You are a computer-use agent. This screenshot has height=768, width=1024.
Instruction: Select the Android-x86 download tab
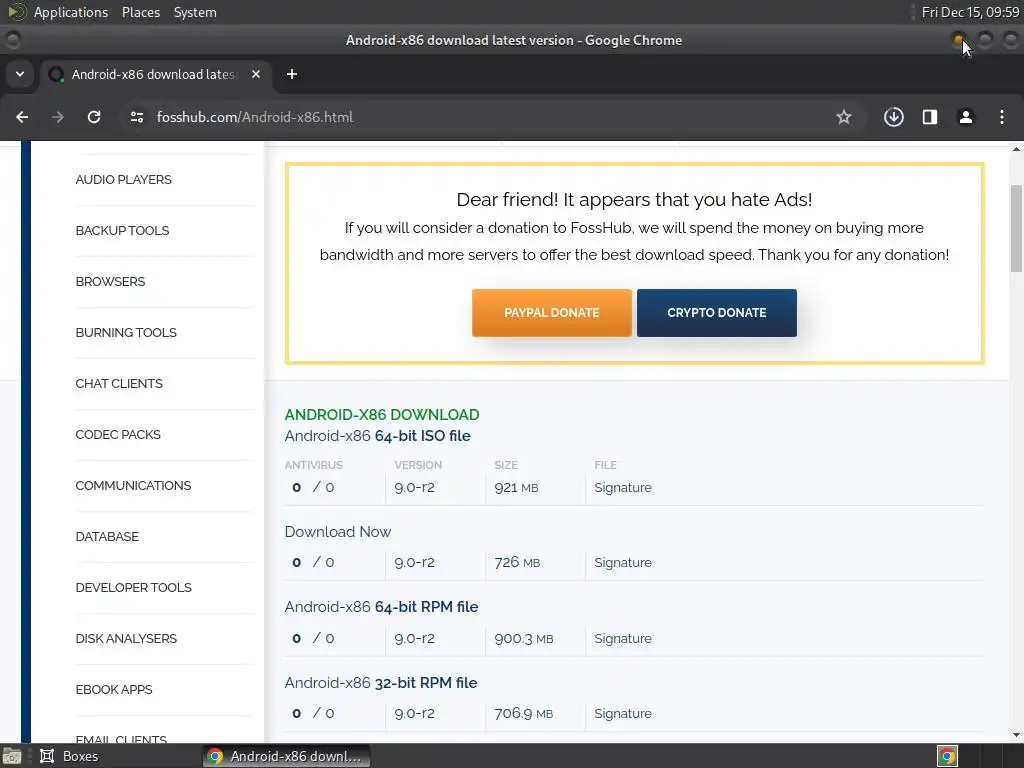tap(153, 74)
